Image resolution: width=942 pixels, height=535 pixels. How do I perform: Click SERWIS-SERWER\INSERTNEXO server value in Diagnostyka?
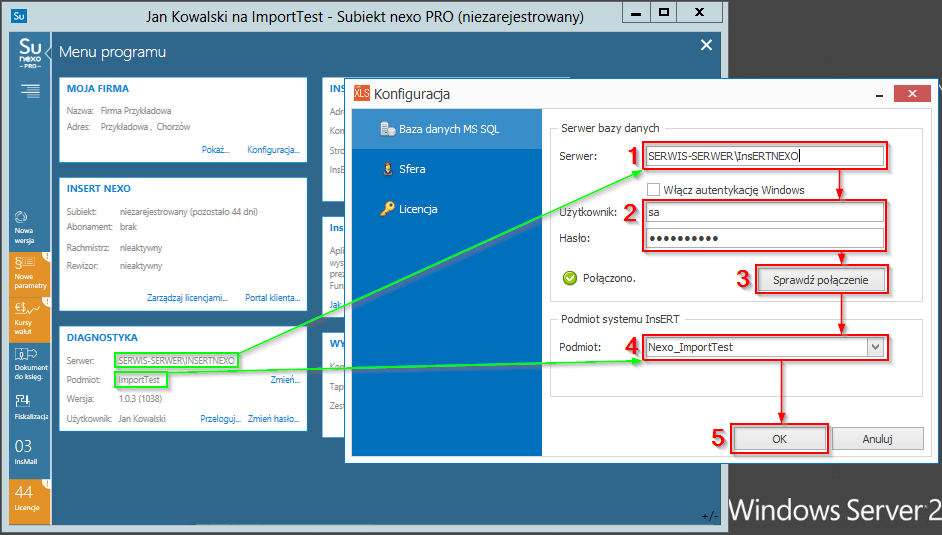tap(177, 360)
